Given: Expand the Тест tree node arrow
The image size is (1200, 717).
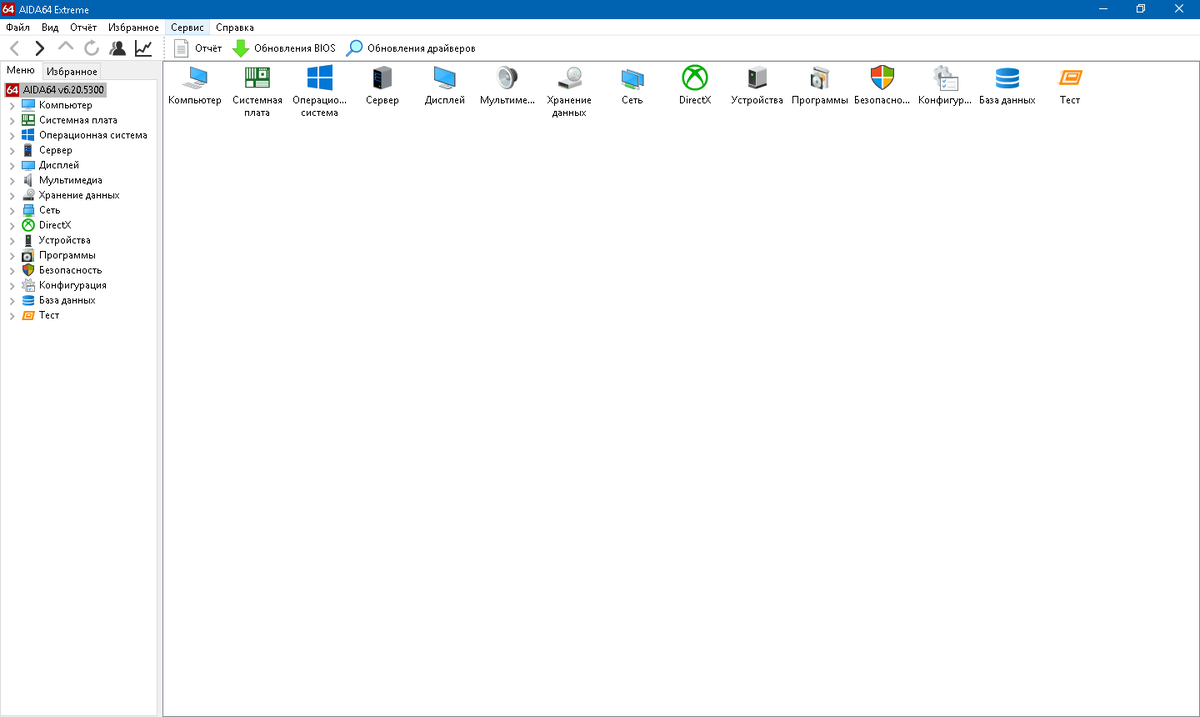Looking at the screenshot, I should 12,315.
